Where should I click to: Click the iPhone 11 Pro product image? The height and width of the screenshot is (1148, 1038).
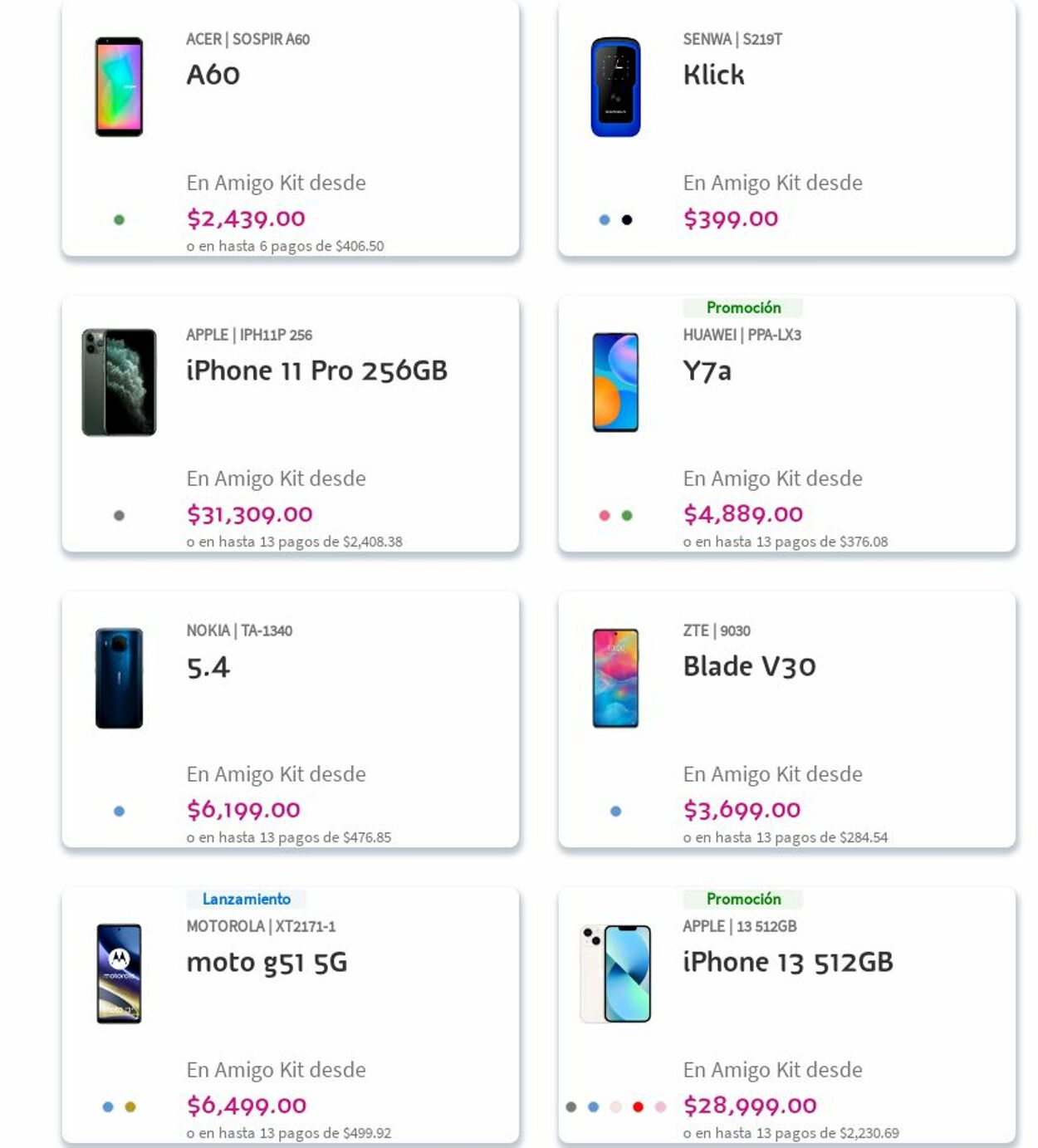pyautogui.click(x=119, y=382)
